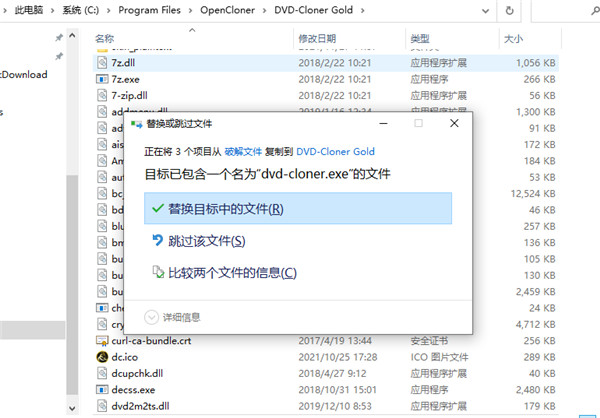Click the 2021/10/25 17:28 date cell

pos(338,357)
